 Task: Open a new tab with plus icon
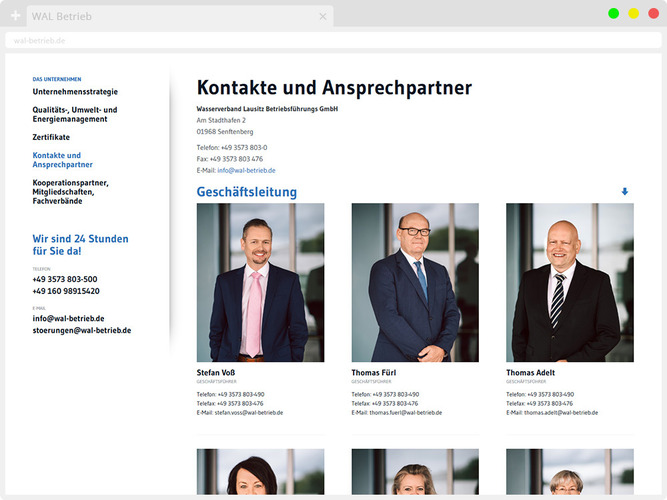coord(15,16)
